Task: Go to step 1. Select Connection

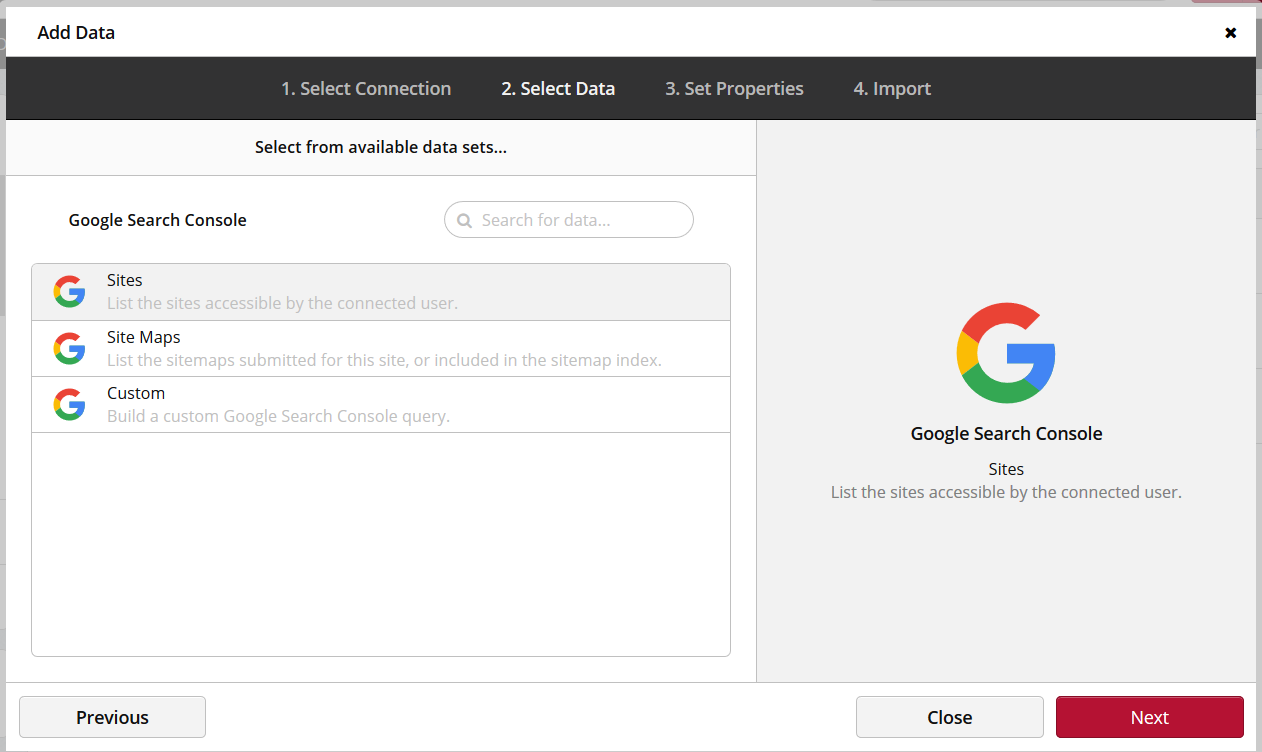Action: tap(366, 89)
